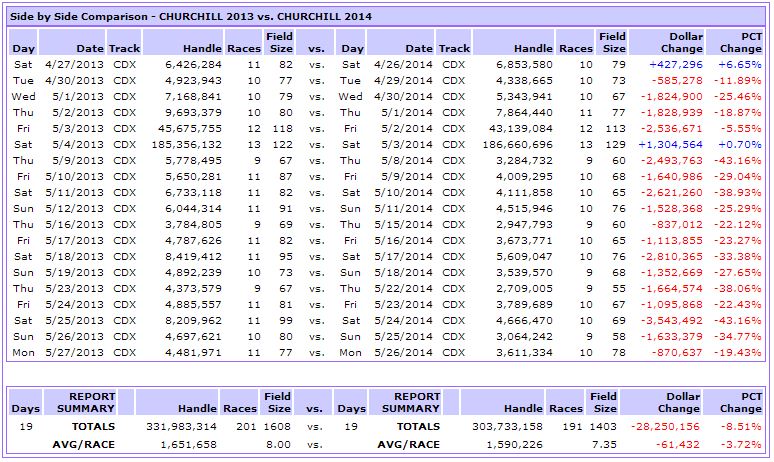Select handle value 6,733,118
The width and height of the screenshot is (774, 462).
click(x=194, y=192)
